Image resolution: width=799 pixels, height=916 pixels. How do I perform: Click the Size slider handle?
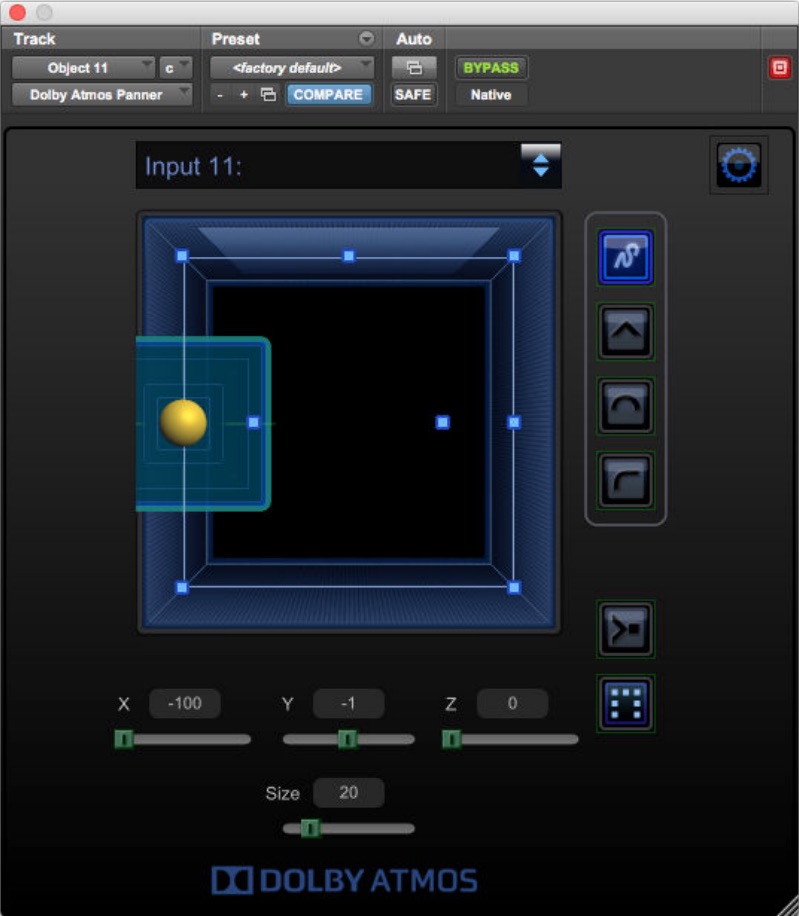310,828
